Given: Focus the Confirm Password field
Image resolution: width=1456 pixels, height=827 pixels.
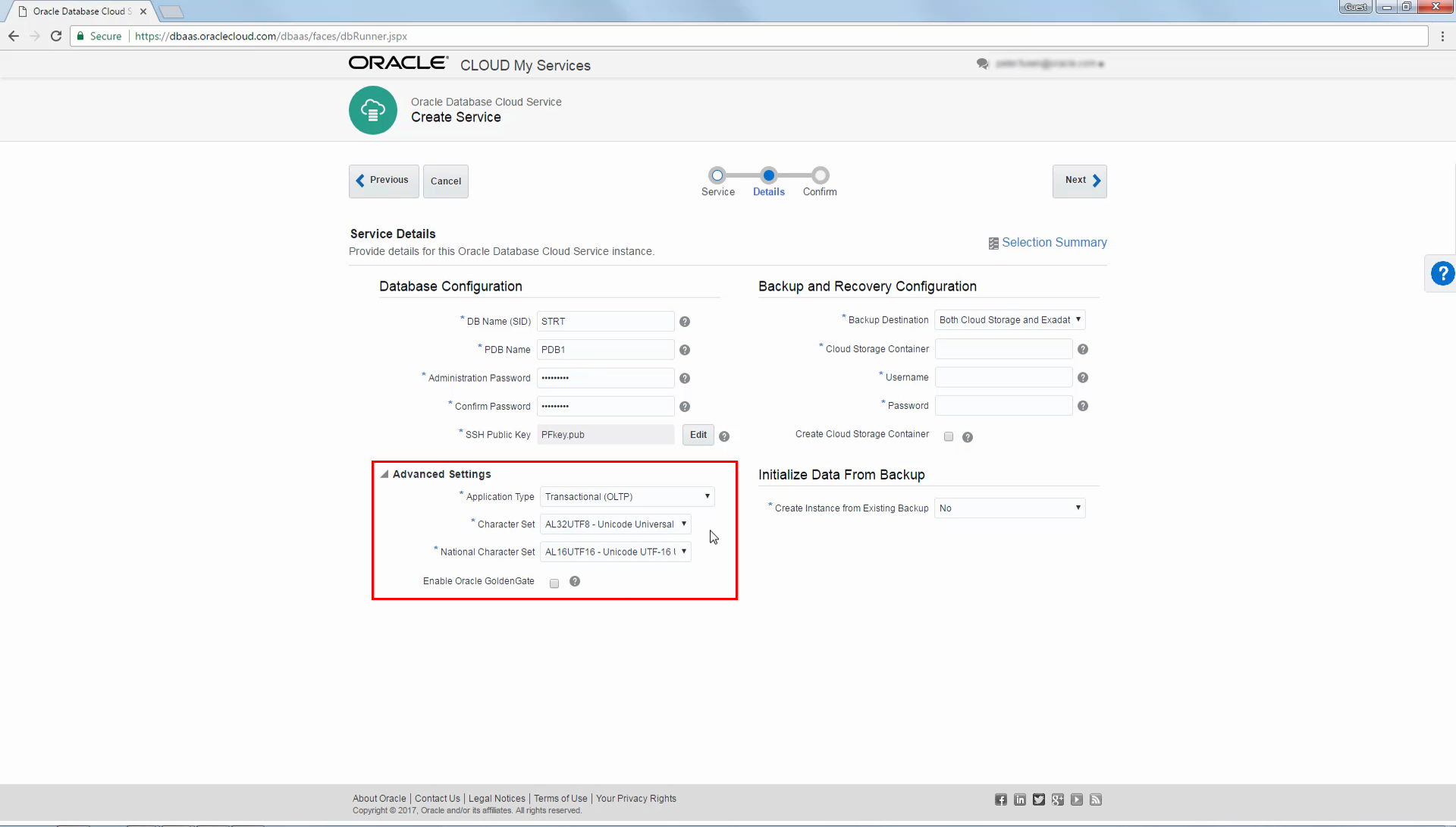Looking at the screenshot, I should click(606, 407).
